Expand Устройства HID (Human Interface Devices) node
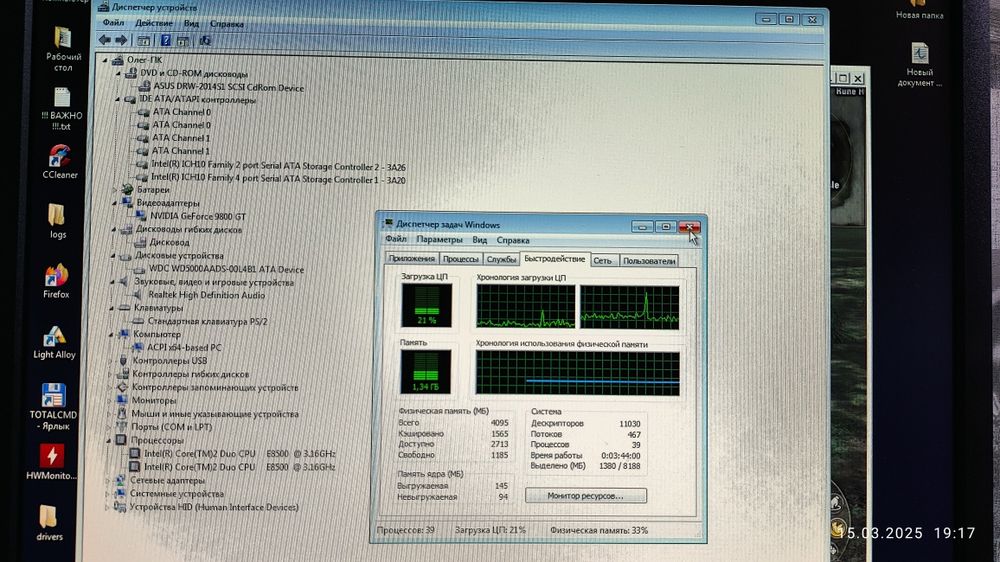This screenshot has width=1000, height=562. point(107,507)
